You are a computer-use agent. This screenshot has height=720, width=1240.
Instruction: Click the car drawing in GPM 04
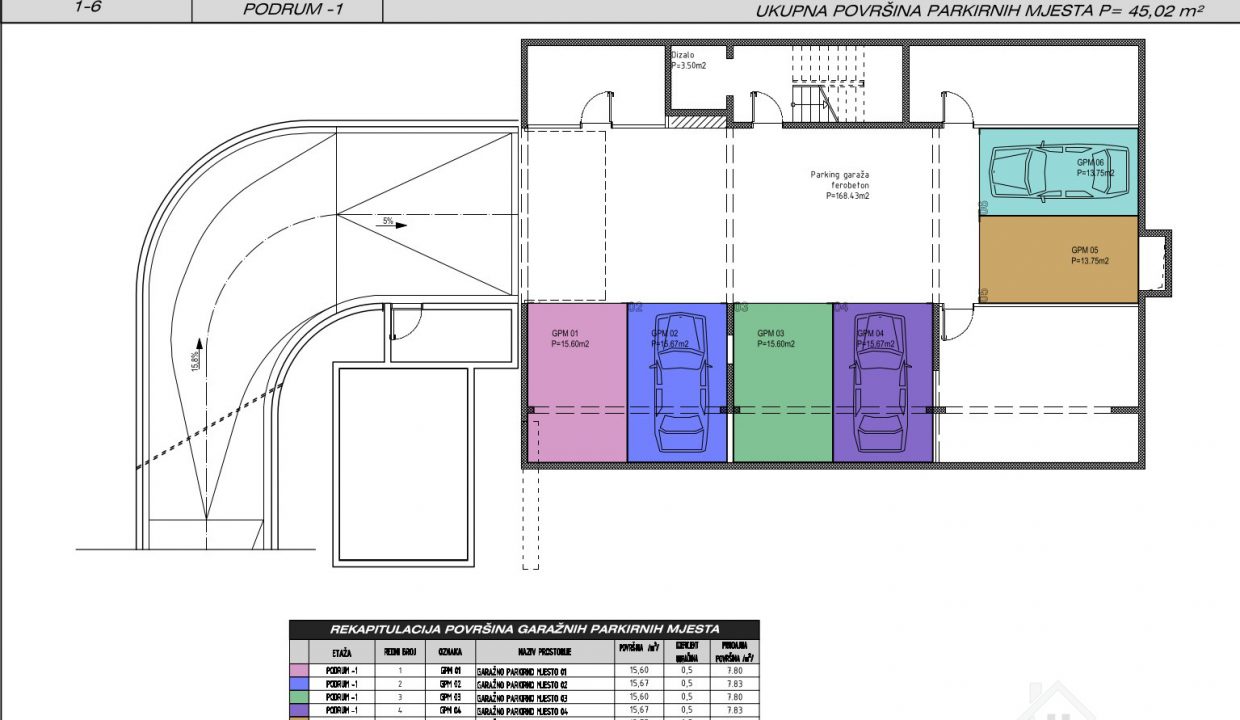click(883, 384)
